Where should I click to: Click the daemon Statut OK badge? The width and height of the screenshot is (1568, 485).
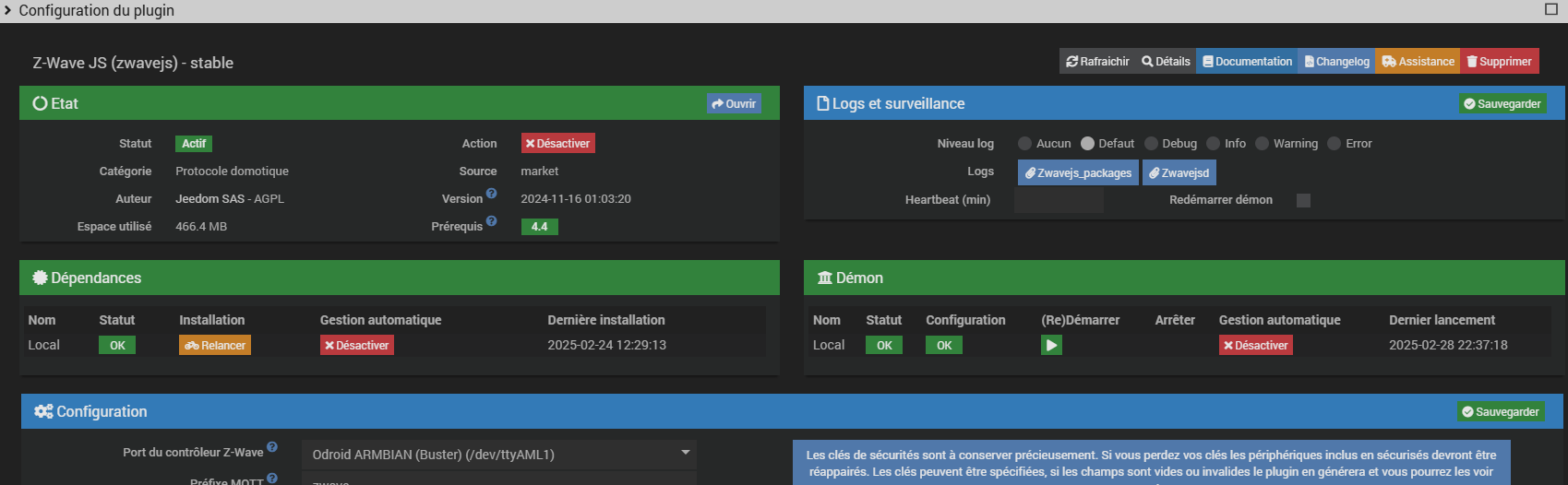click(x=884, y=346)
